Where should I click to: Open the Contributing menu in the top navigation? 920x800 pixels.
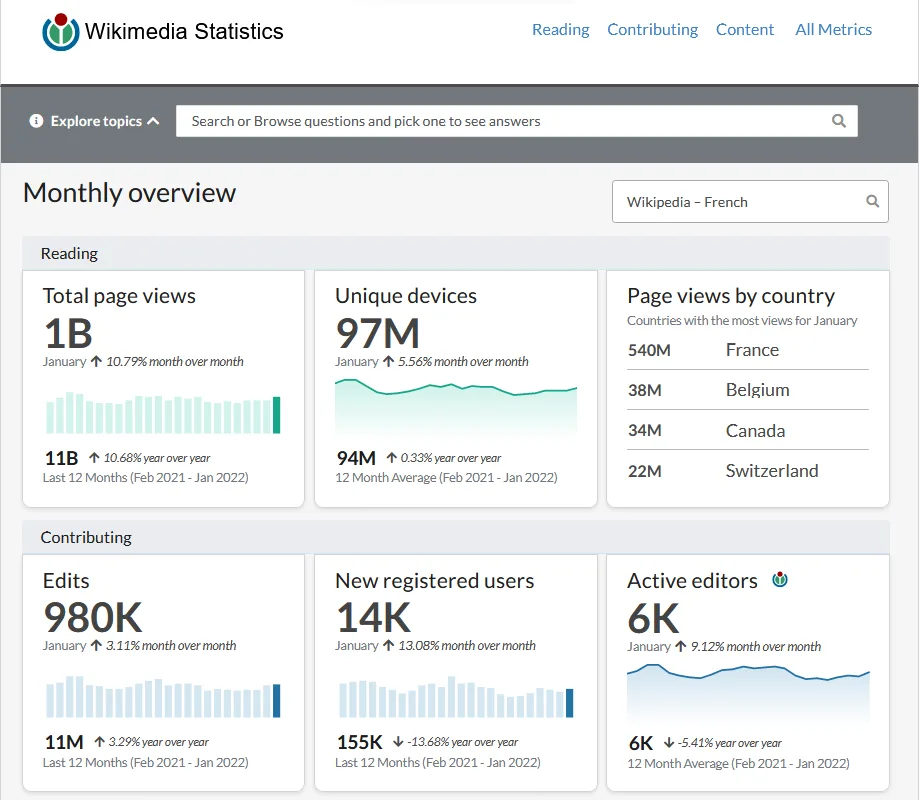tap(652, 29)
